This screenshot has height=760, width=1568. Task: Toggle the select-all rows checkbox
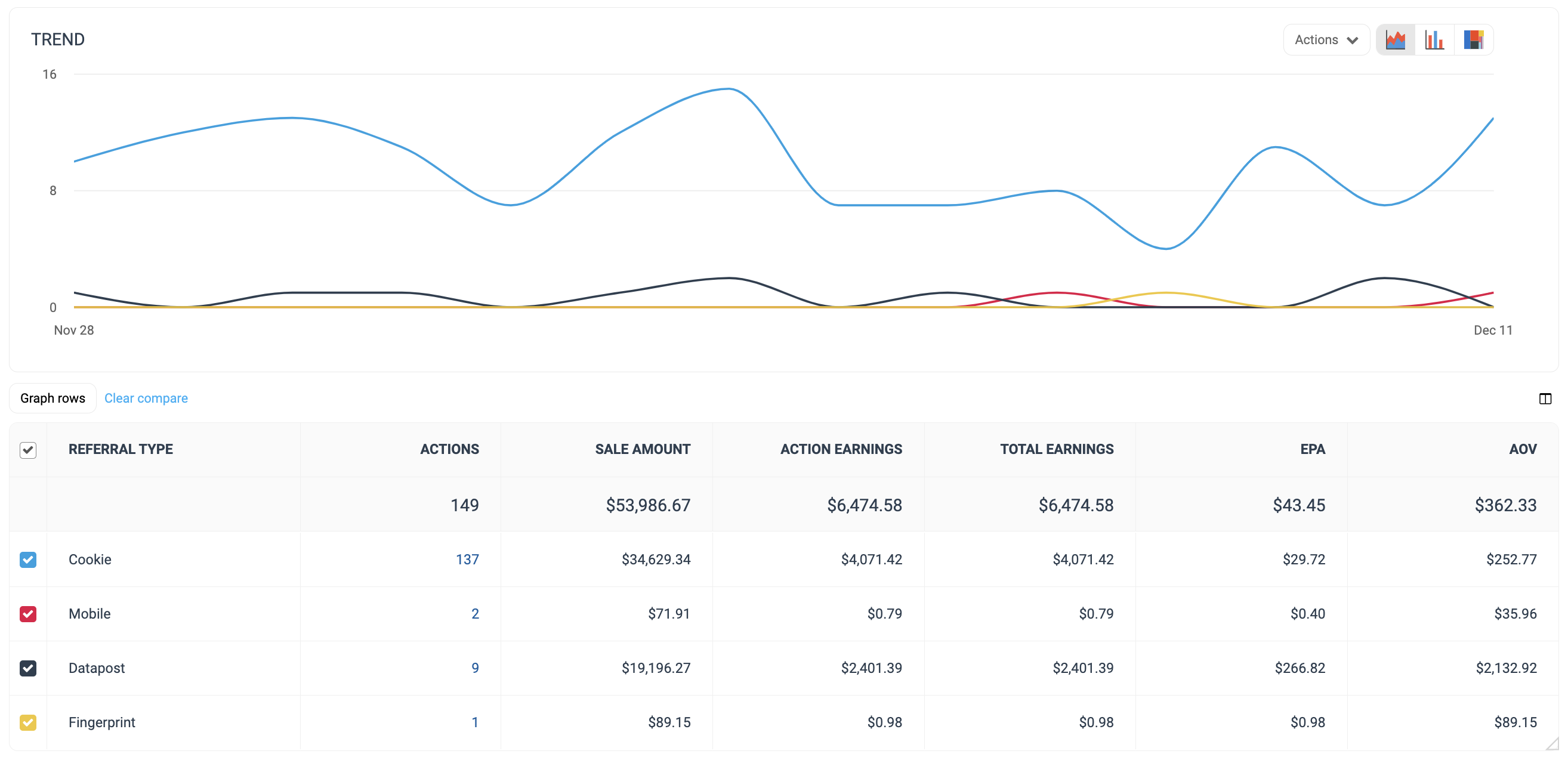[28, 450]
